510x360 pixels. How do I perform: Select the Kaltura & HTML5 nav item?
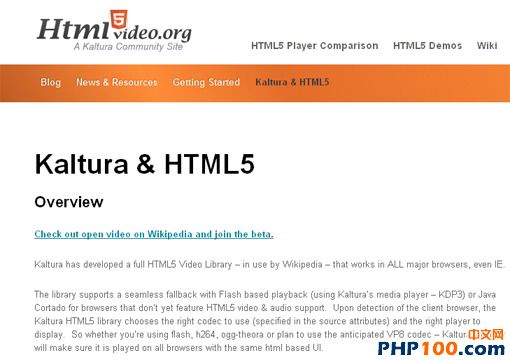click(x=292, y=82)
